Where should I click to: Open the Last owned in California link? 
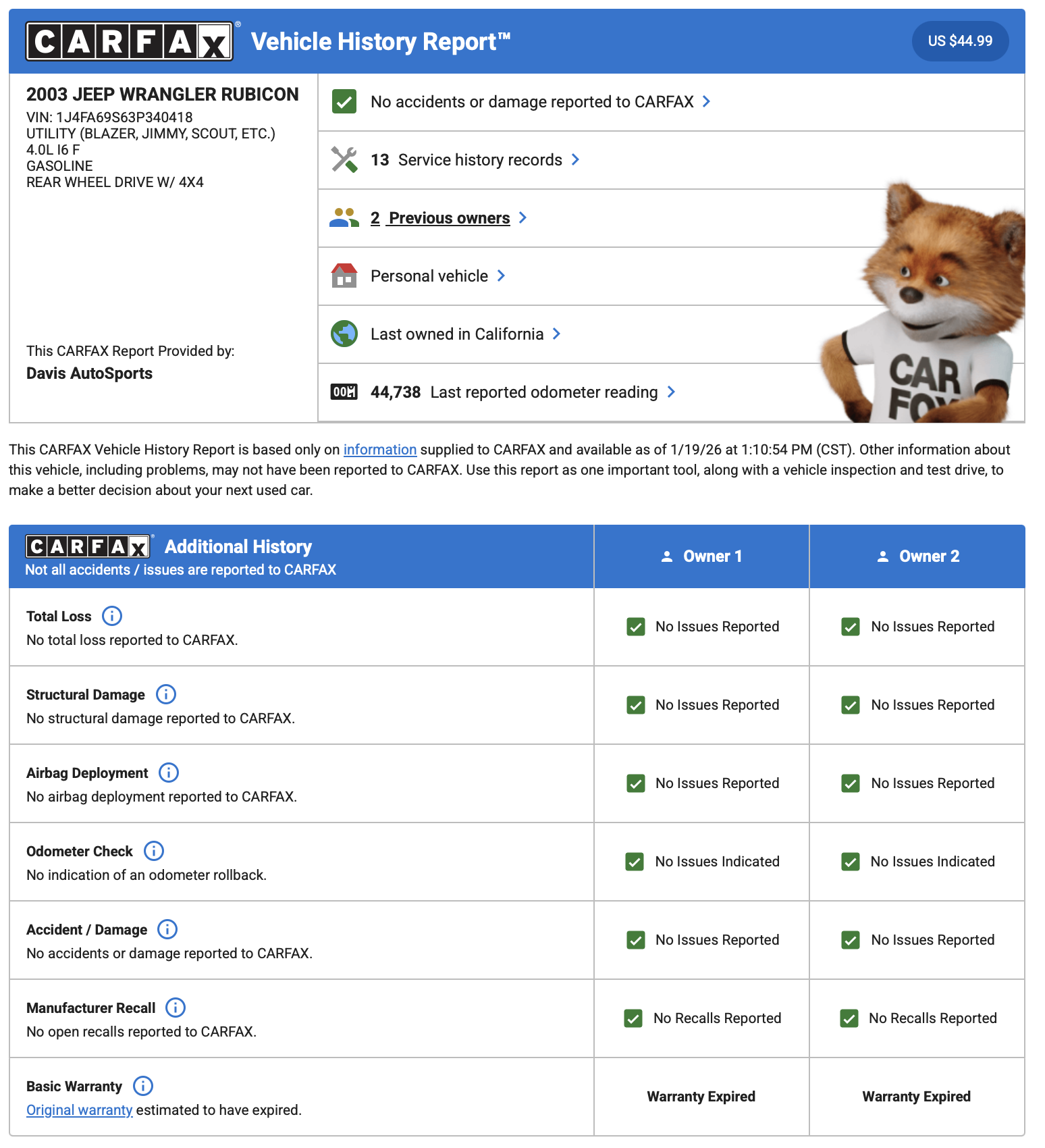tap(457, 334)
